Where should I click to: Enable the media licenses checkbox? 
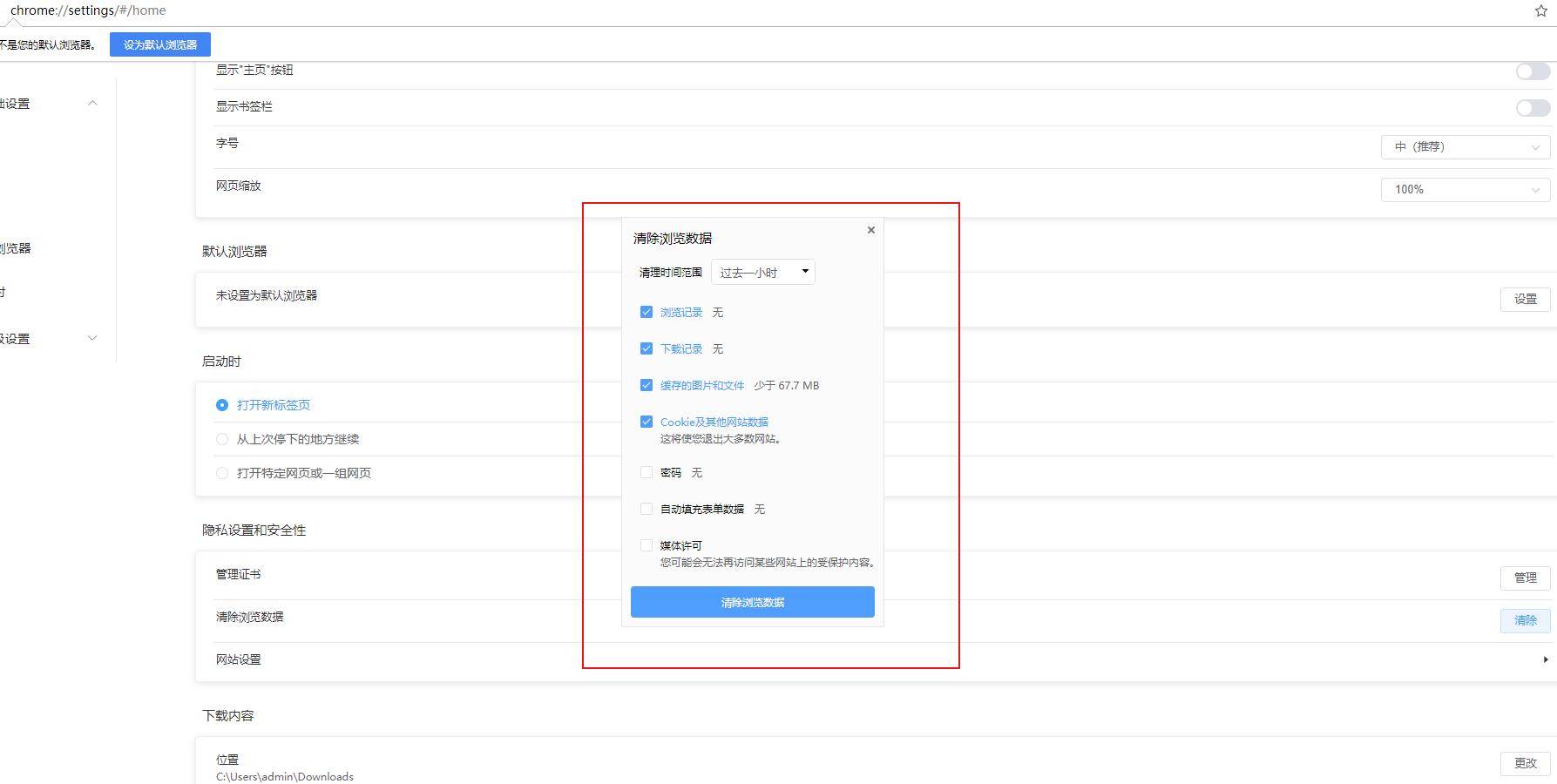(646, 545)
